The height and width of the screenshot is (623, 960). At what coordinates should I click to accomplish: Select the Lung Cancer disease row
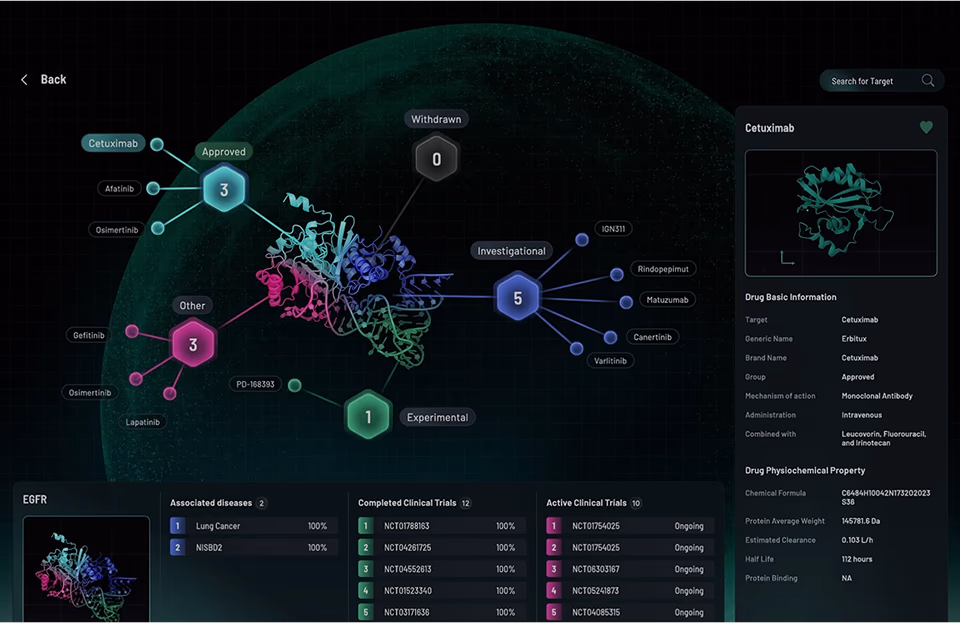[253, 526]
